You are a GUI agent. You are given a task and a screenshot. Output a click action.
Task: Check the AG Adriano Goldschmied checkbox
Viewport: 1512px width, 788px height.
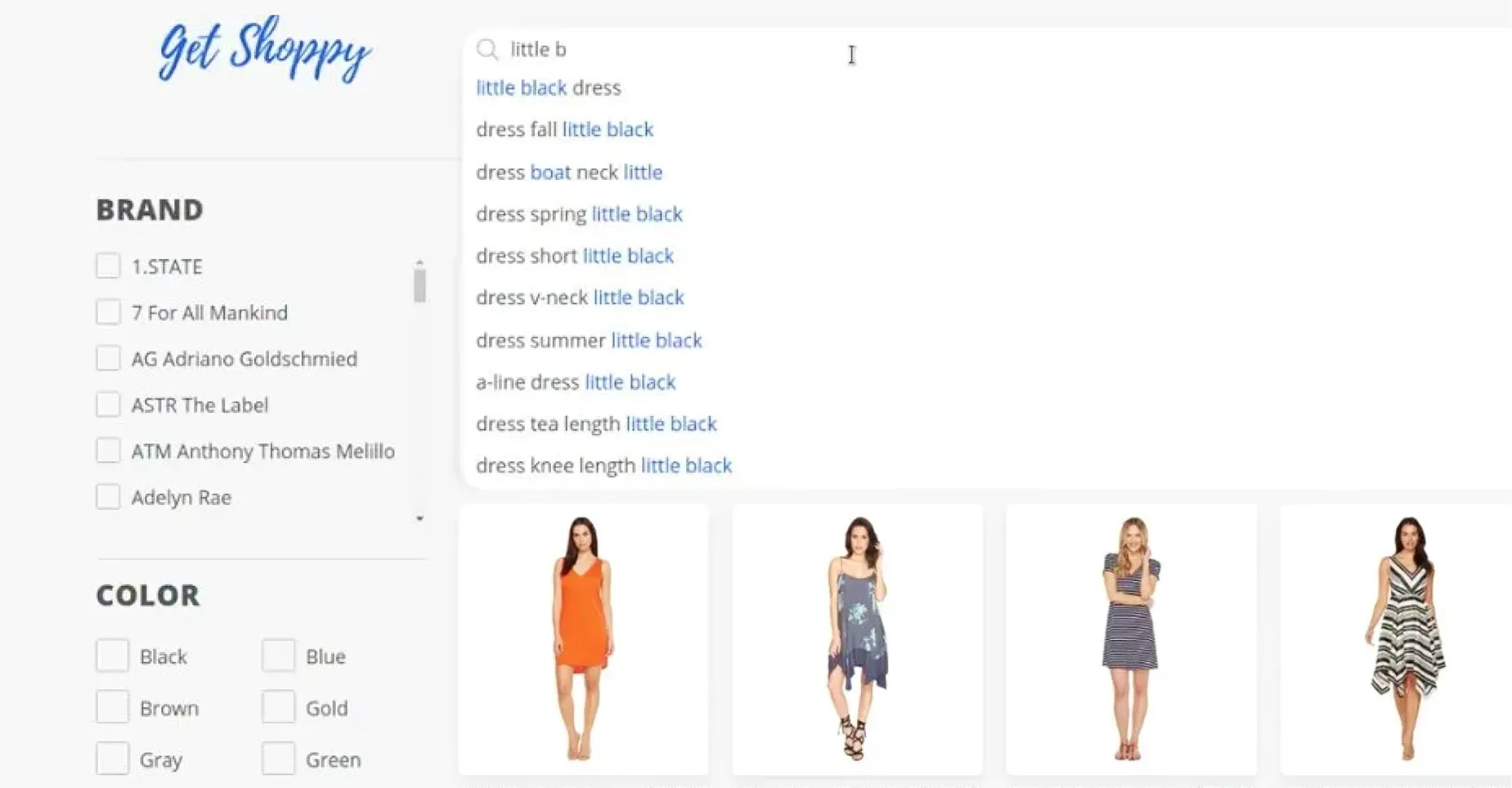coord(109,358)
